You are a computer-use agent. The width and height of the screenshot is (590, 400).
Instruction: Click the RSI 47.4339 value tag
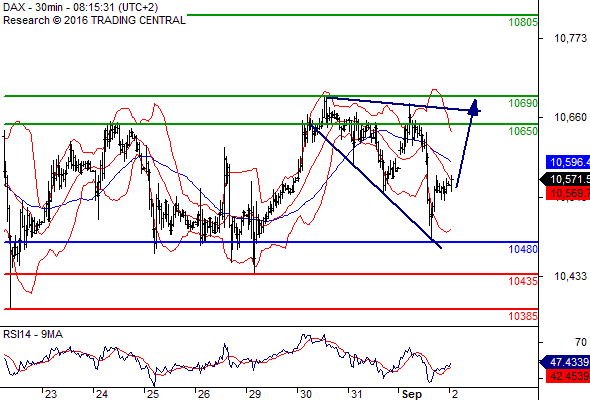pyautogui.click(x=566, y=362)
